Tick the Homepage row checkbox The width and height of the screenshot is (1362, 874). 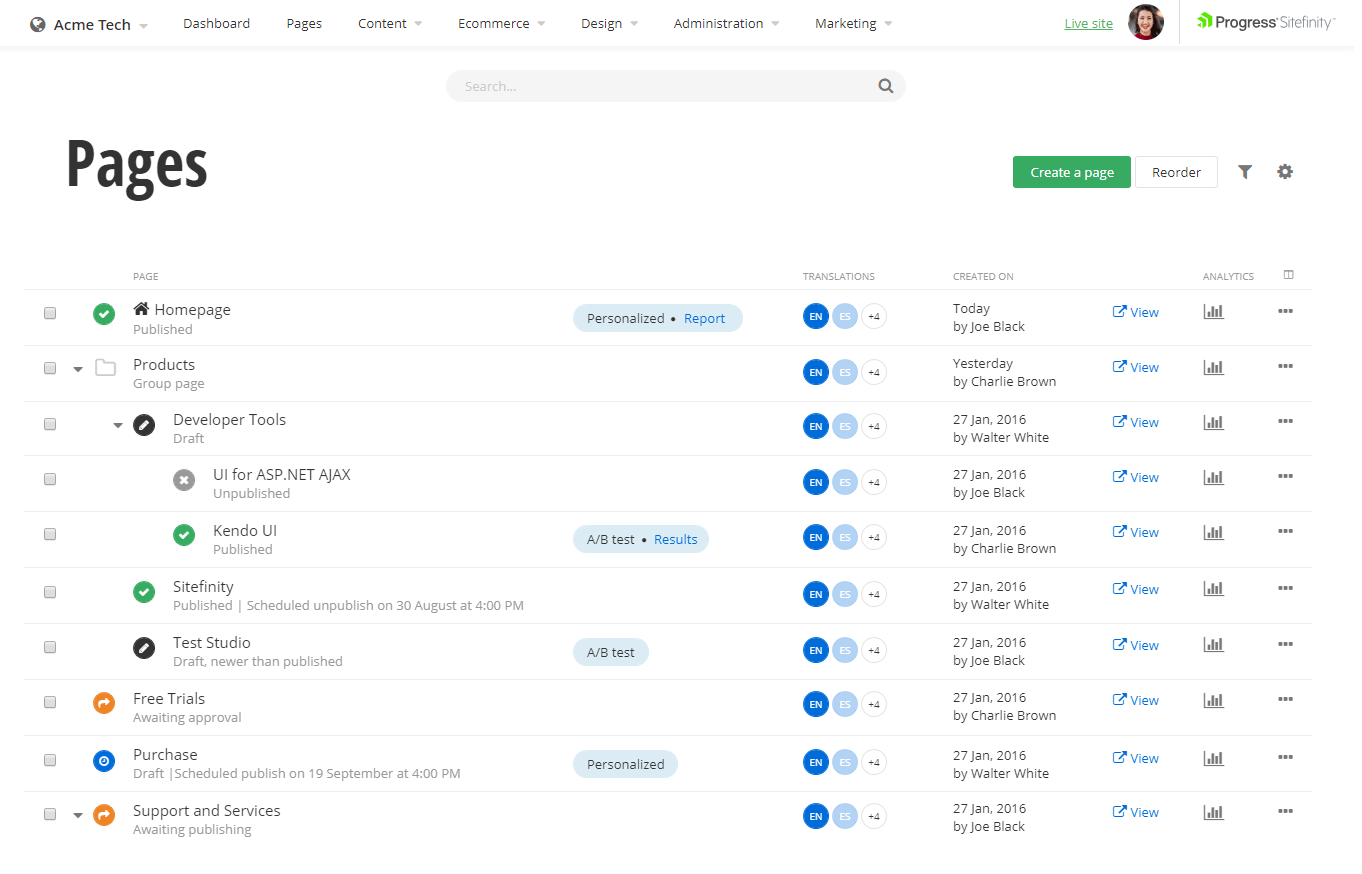[x=50, y=313]
